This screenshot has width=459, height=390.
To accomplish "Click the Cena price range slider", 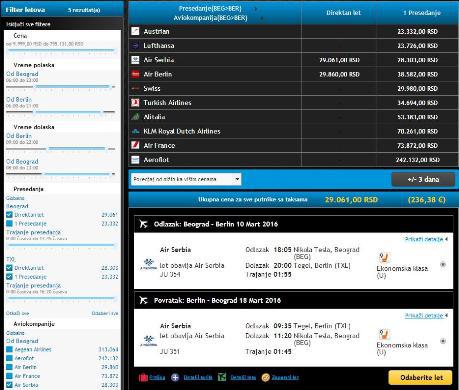I will [x=62, y=51].
